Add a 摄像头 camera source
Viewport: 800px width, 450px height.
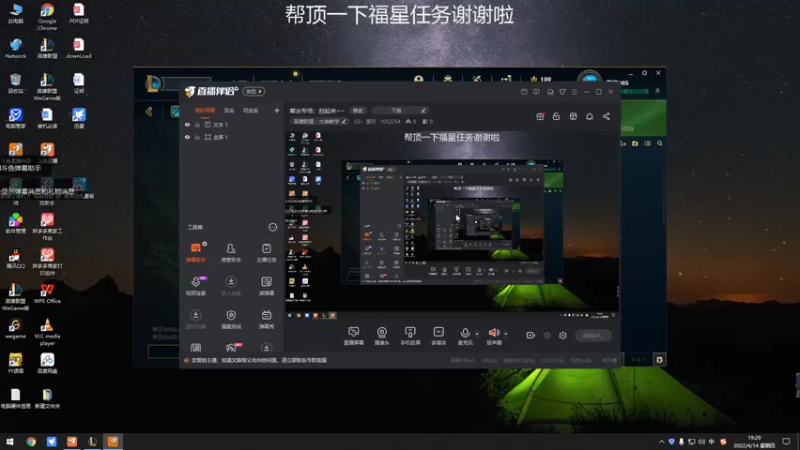(382, 336)
